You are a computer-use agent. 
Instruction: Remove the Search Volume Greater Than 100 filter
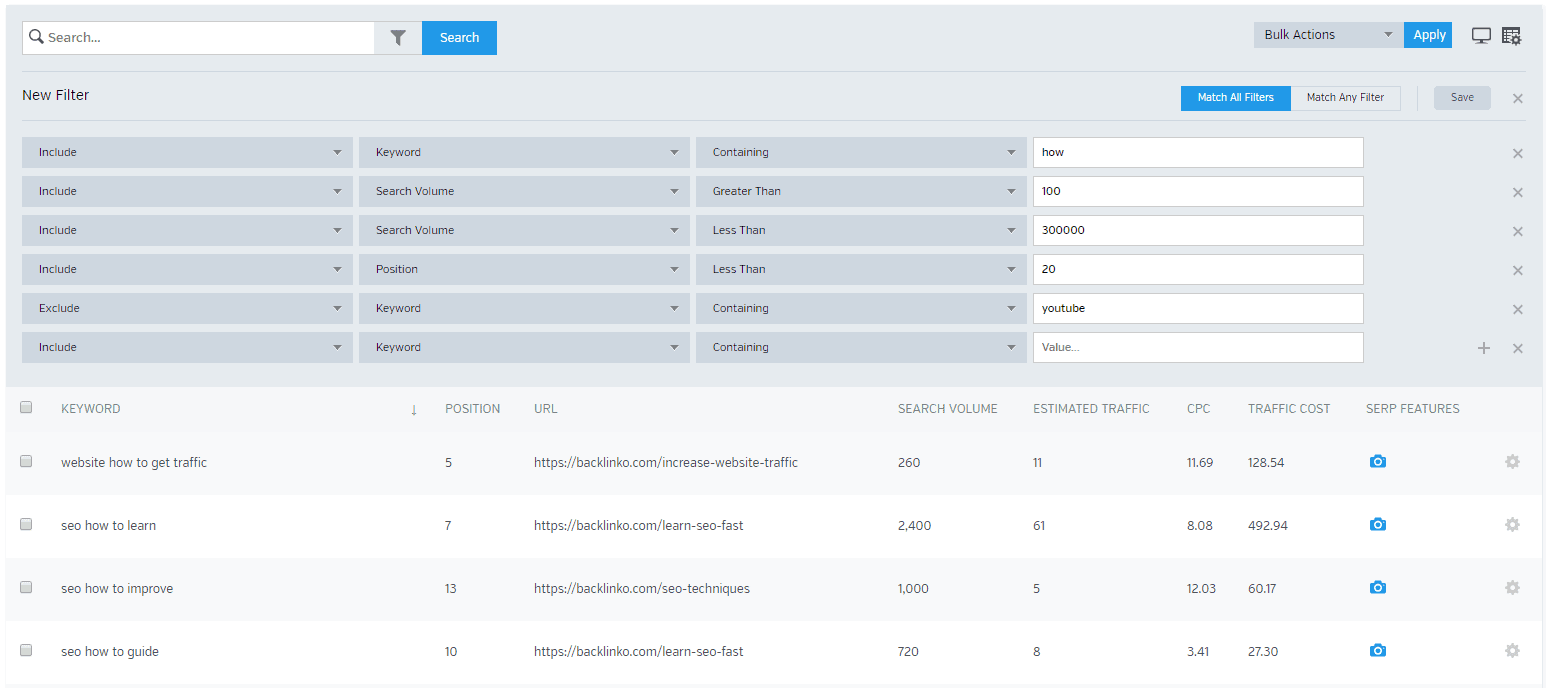tap(1518, 192)
